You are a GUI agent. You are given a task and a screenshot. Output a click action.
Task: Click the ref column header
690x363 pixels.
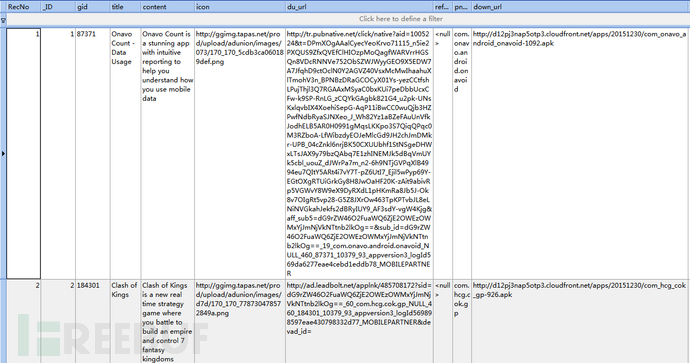click(x=443, y=7)
